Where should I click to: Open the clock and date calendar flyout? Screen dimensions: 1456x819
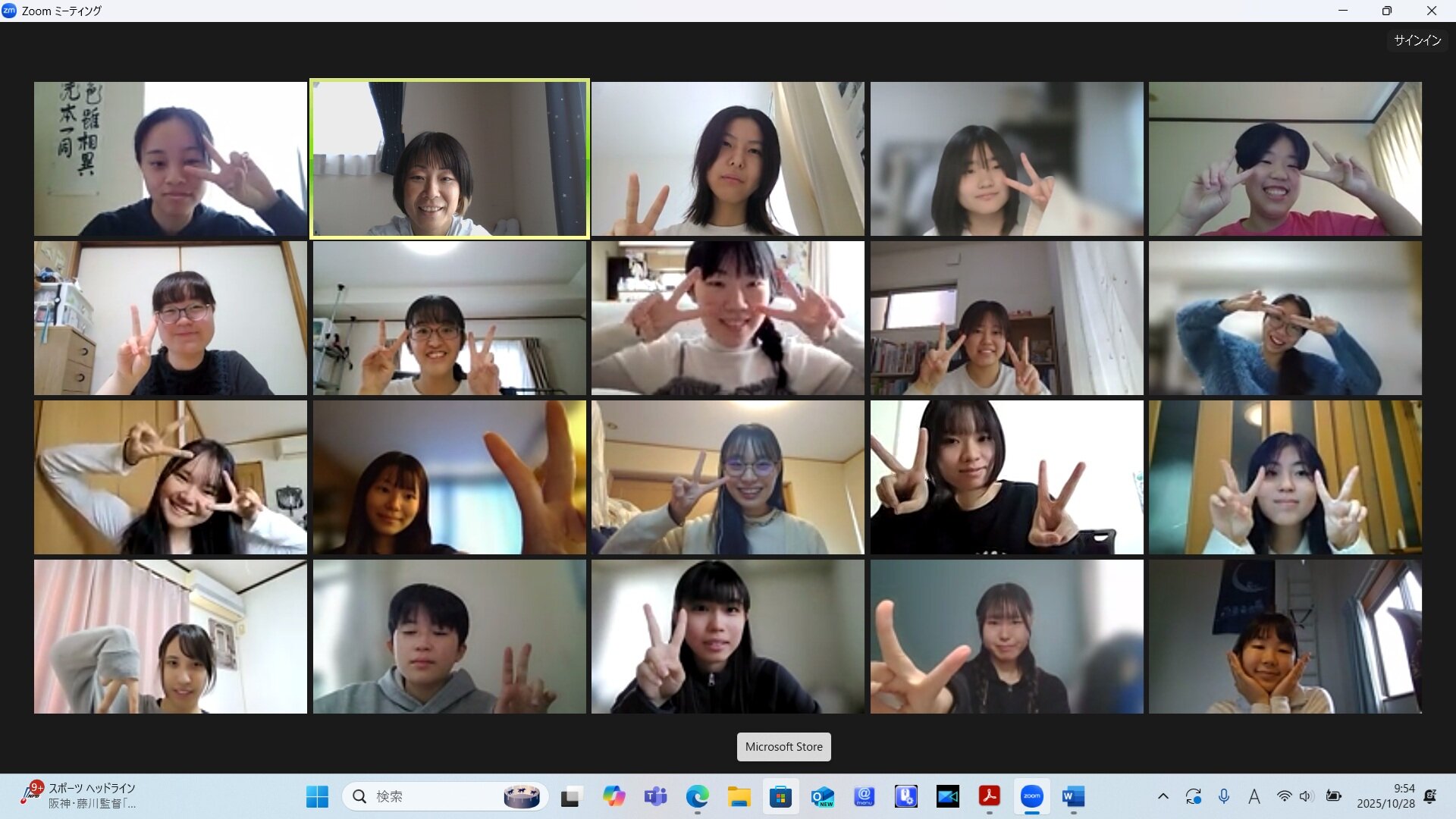click(x=1385, y=796)
